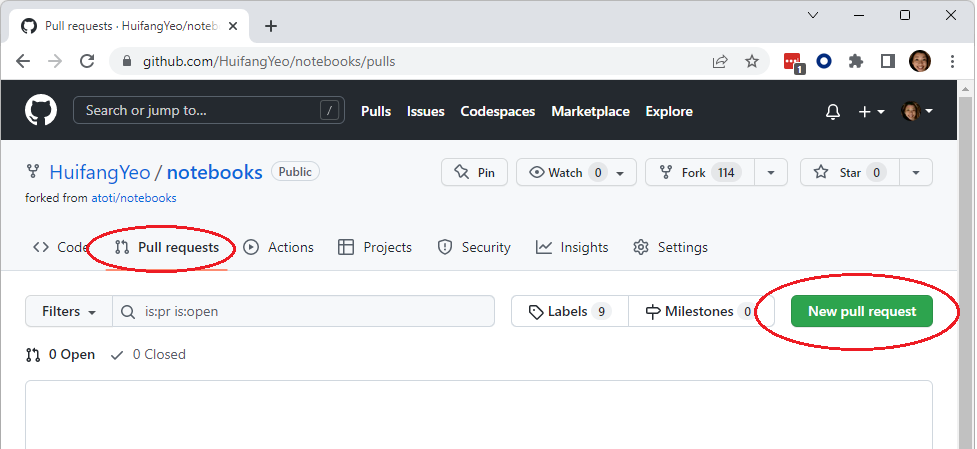Click the site lock icon
The width and height of the screenshot is (977, 449).
click(126, 62)
